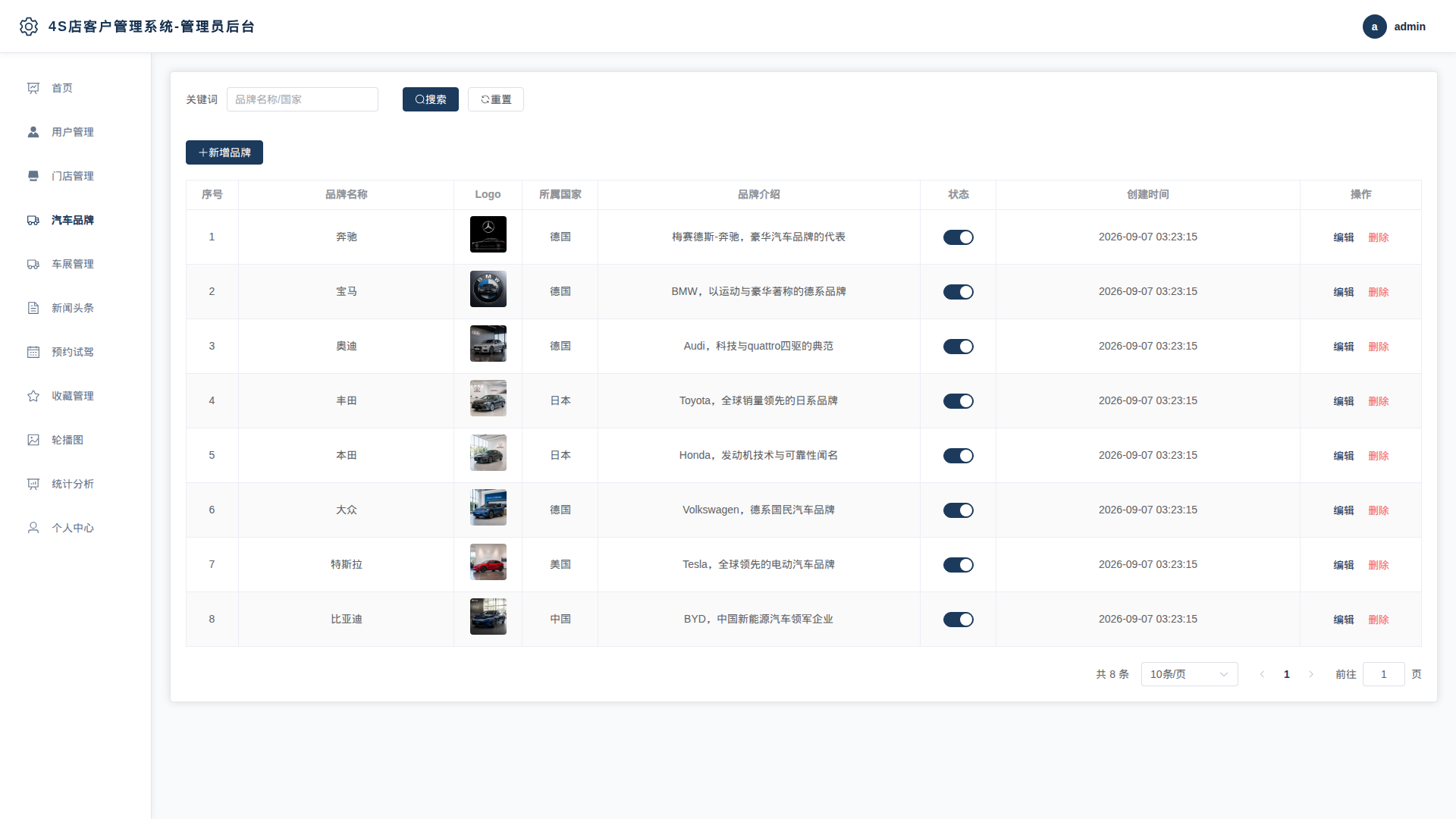The width and height of the screenshot is (1456, 819).
Task: Edit the 特斯拉 brand row
Action: [1343, 565]
